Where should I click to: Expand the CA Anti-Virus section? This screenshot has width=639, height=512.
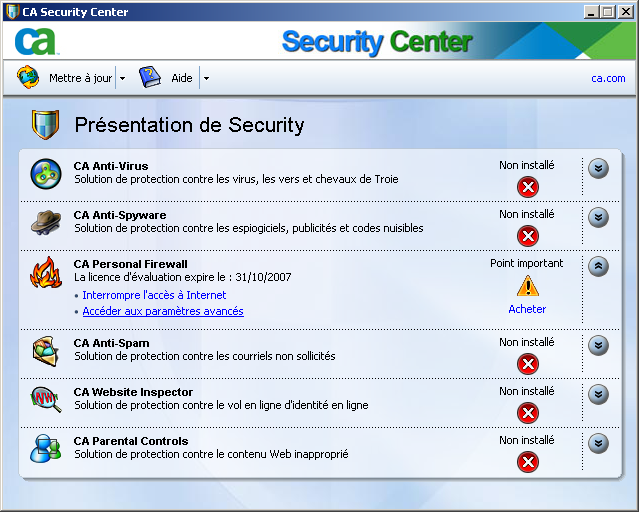coord(598,168)
